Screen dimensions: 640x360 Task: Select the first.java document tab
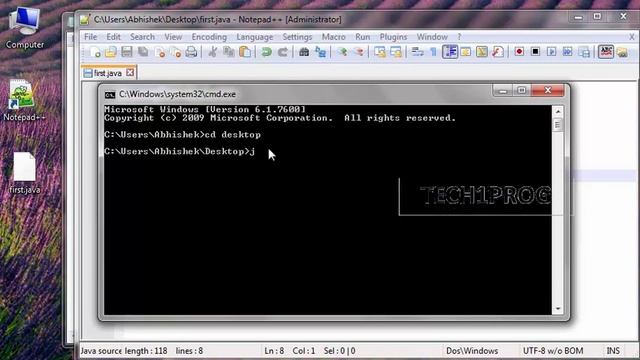tap(108, 73)
